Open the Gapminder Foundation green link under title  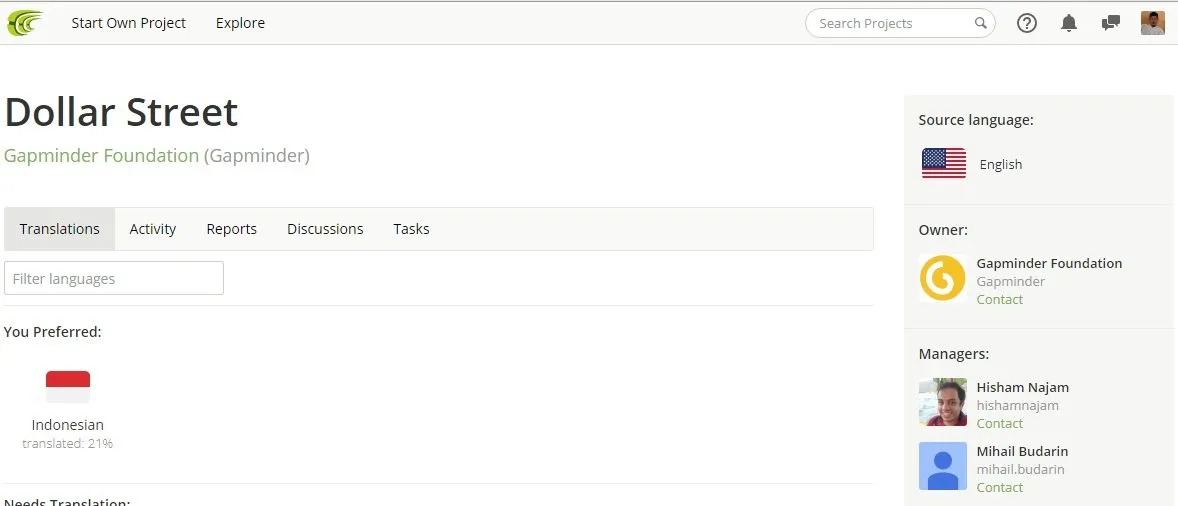101,156
